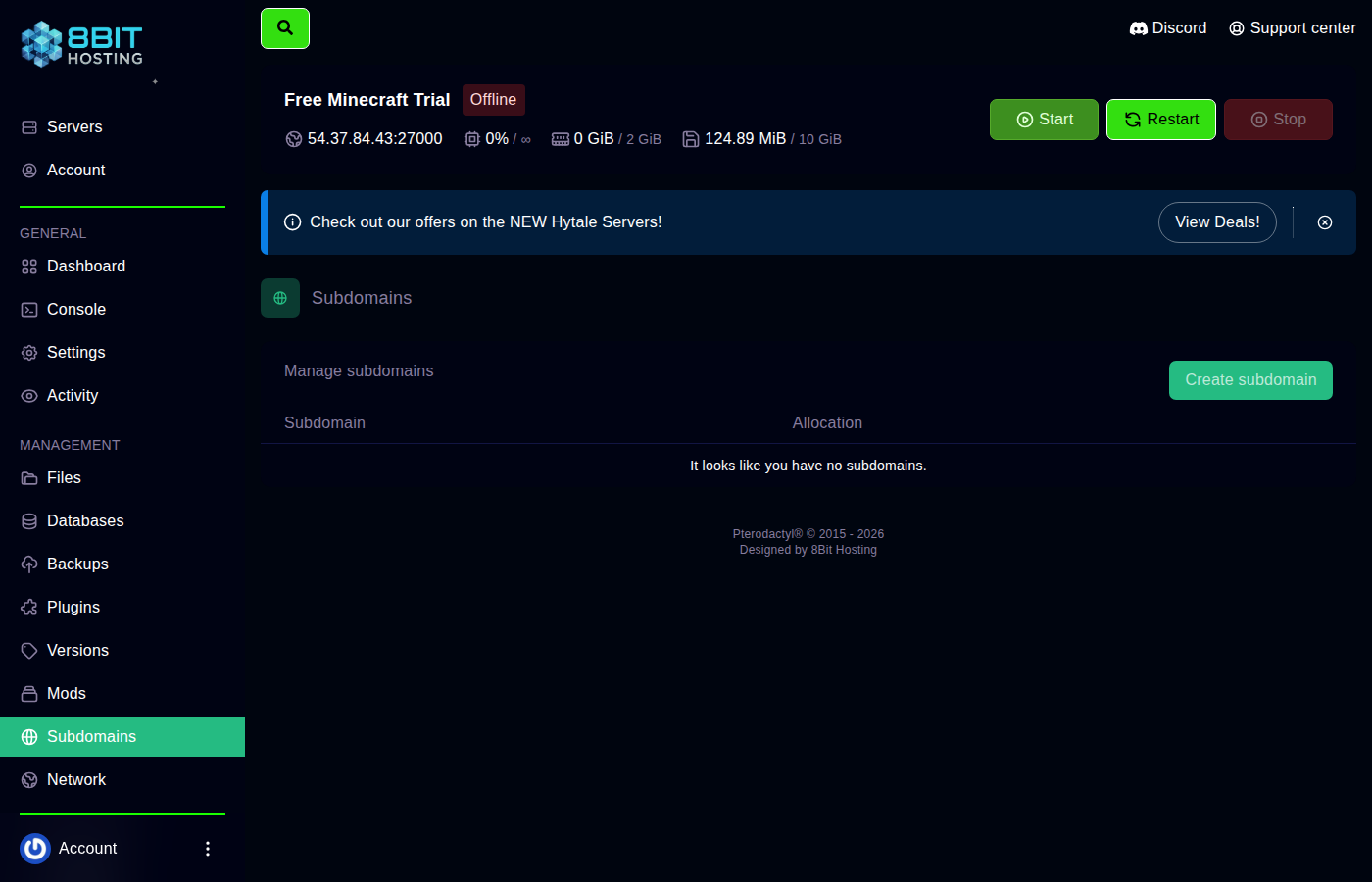This screenshot has height=882, width=1372.
Task: Open the Support center link
Action: 1293,28
